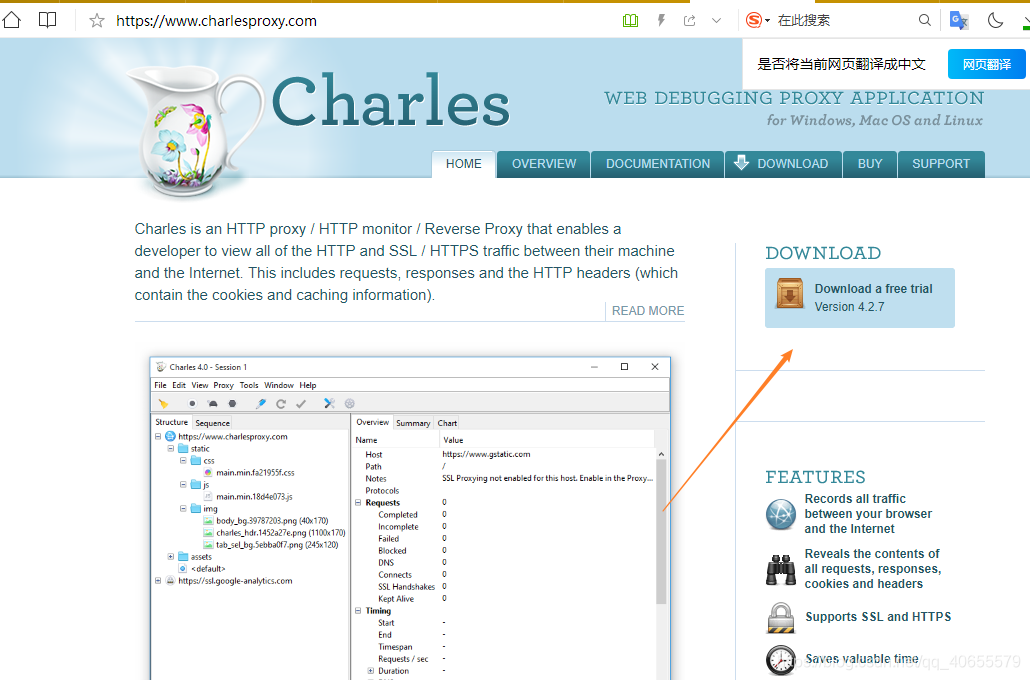Click the magnifier search icon
1030x680 pixels.
point(924,20)
